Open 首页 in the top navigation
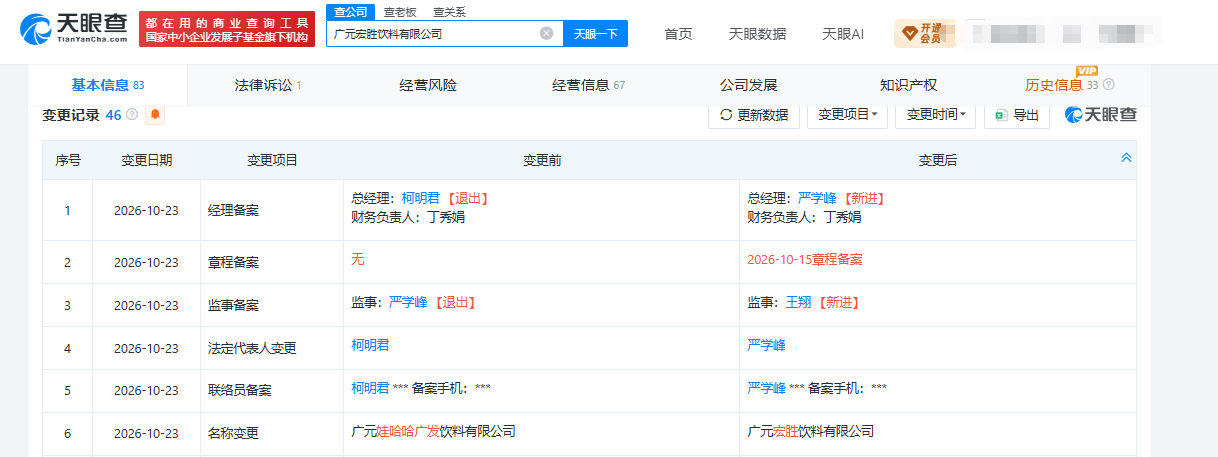The width and height of the screenshot is (1218, 457). 678,34
